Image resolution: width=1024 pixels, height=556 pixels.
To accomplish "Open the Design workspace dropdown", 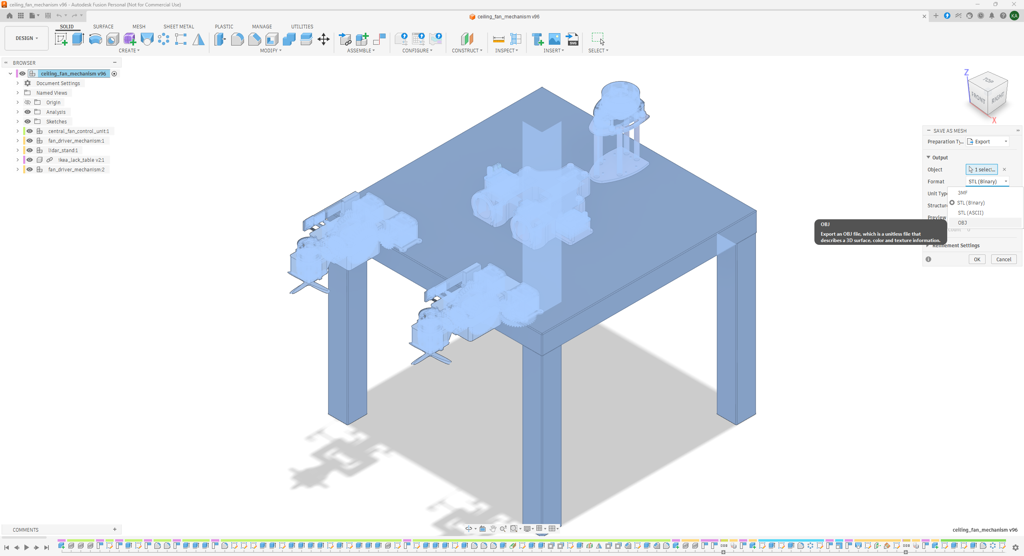I will (27, 39).
